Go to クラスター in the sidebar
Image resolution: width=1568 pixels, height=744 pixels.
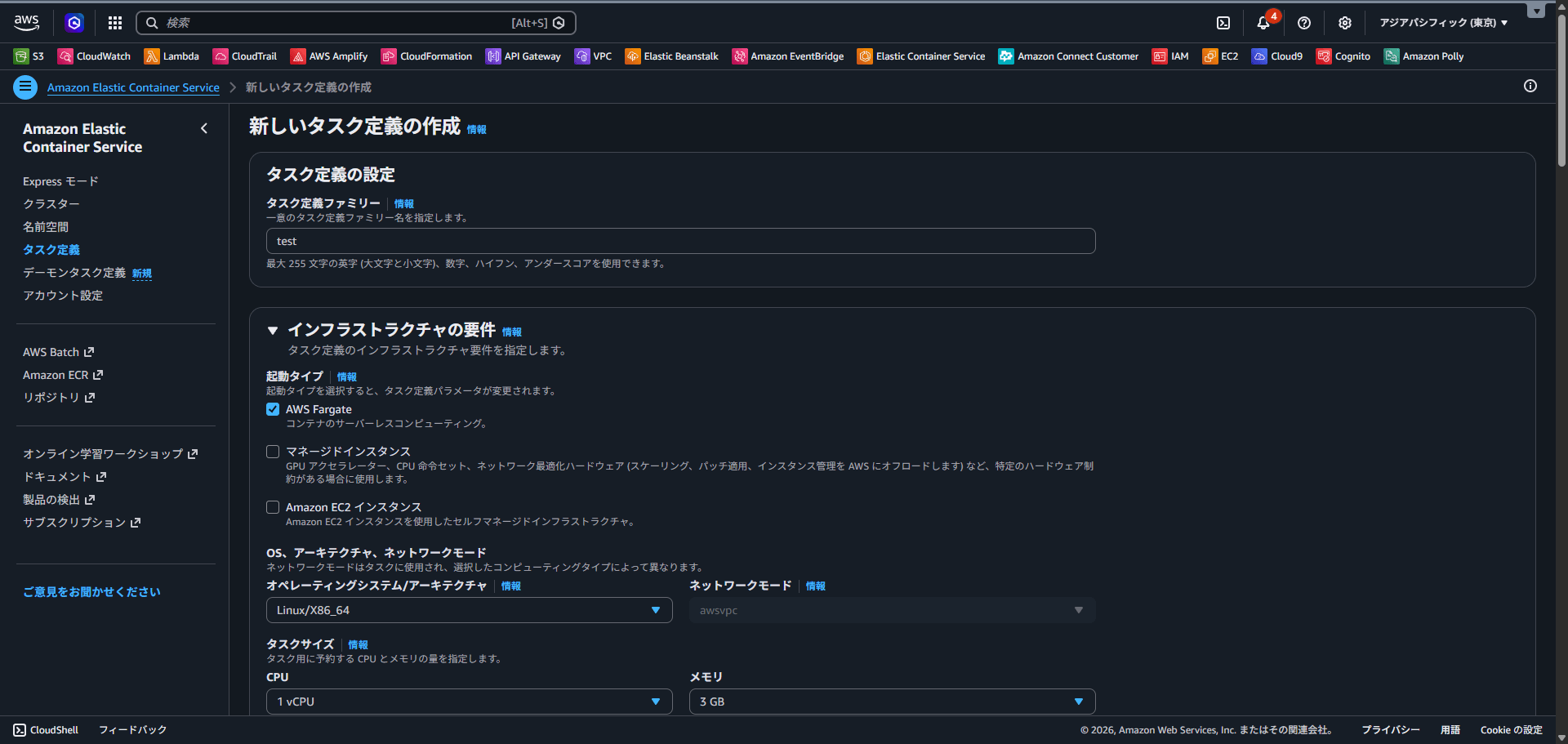[51, 204]
